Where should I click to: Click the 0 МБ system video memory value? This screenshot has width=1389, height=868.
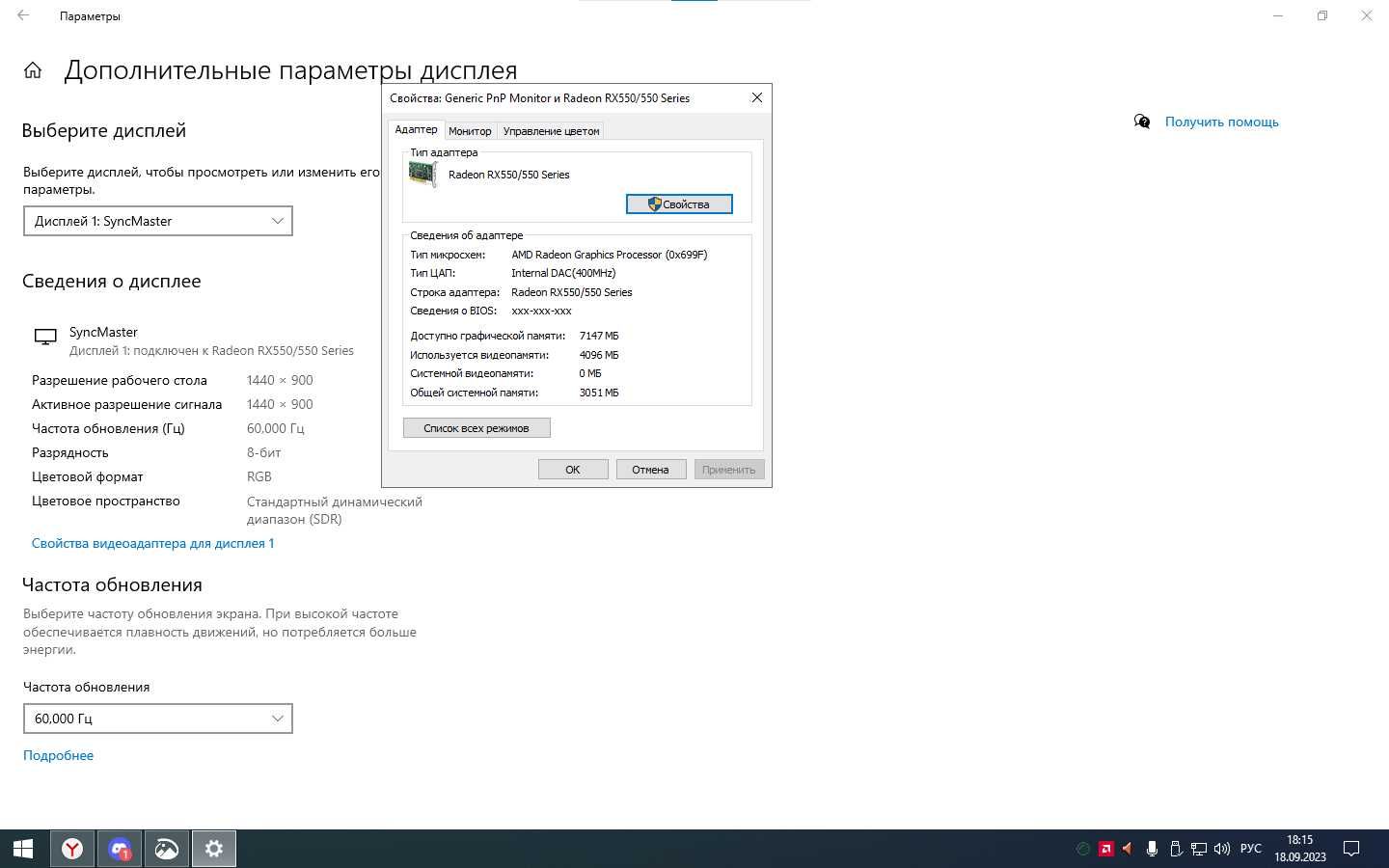point(590,373)
